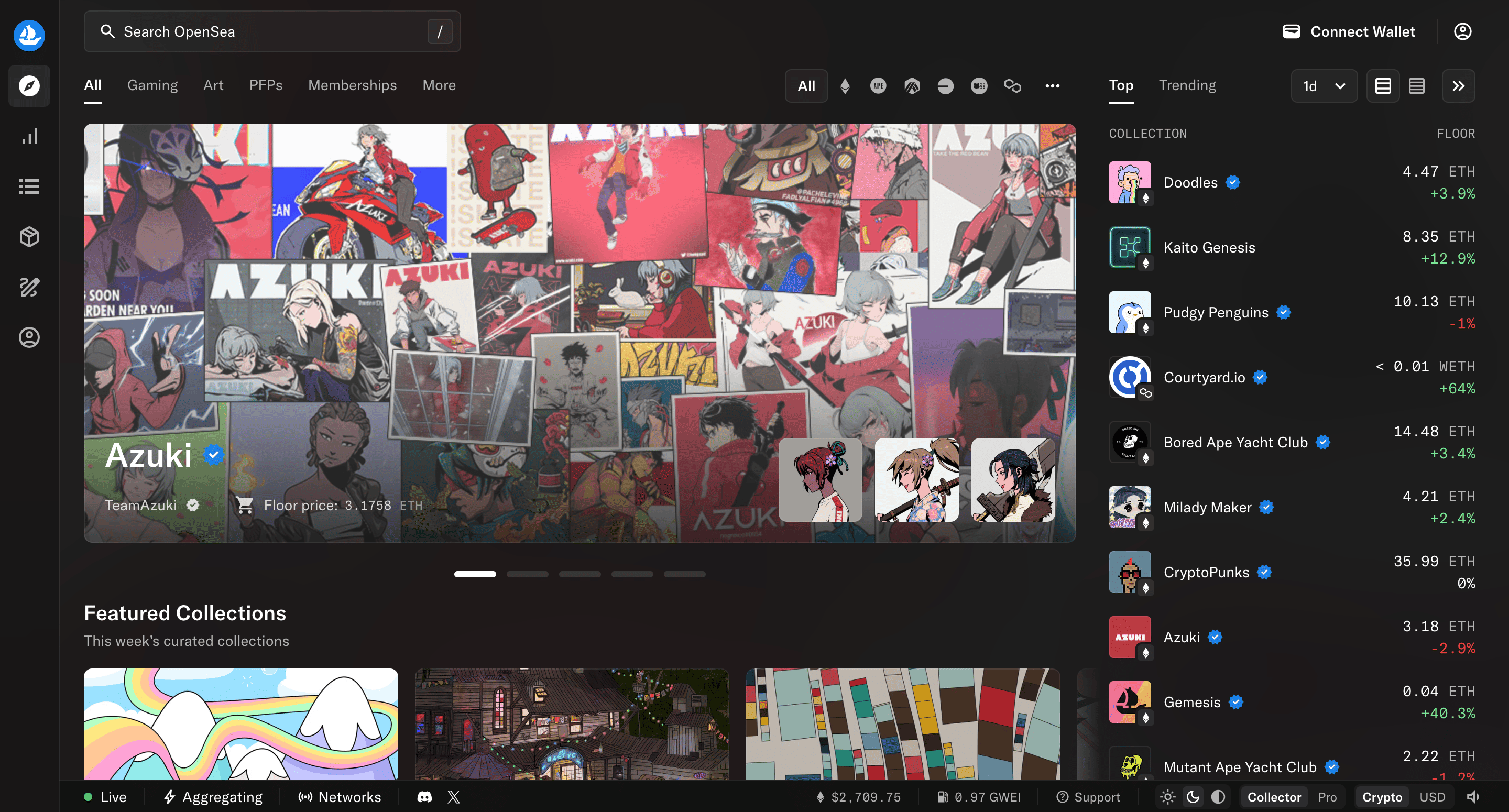Filter by ApeChain icon
Screen dimensions: 1509x812
(x=878, y=86)
